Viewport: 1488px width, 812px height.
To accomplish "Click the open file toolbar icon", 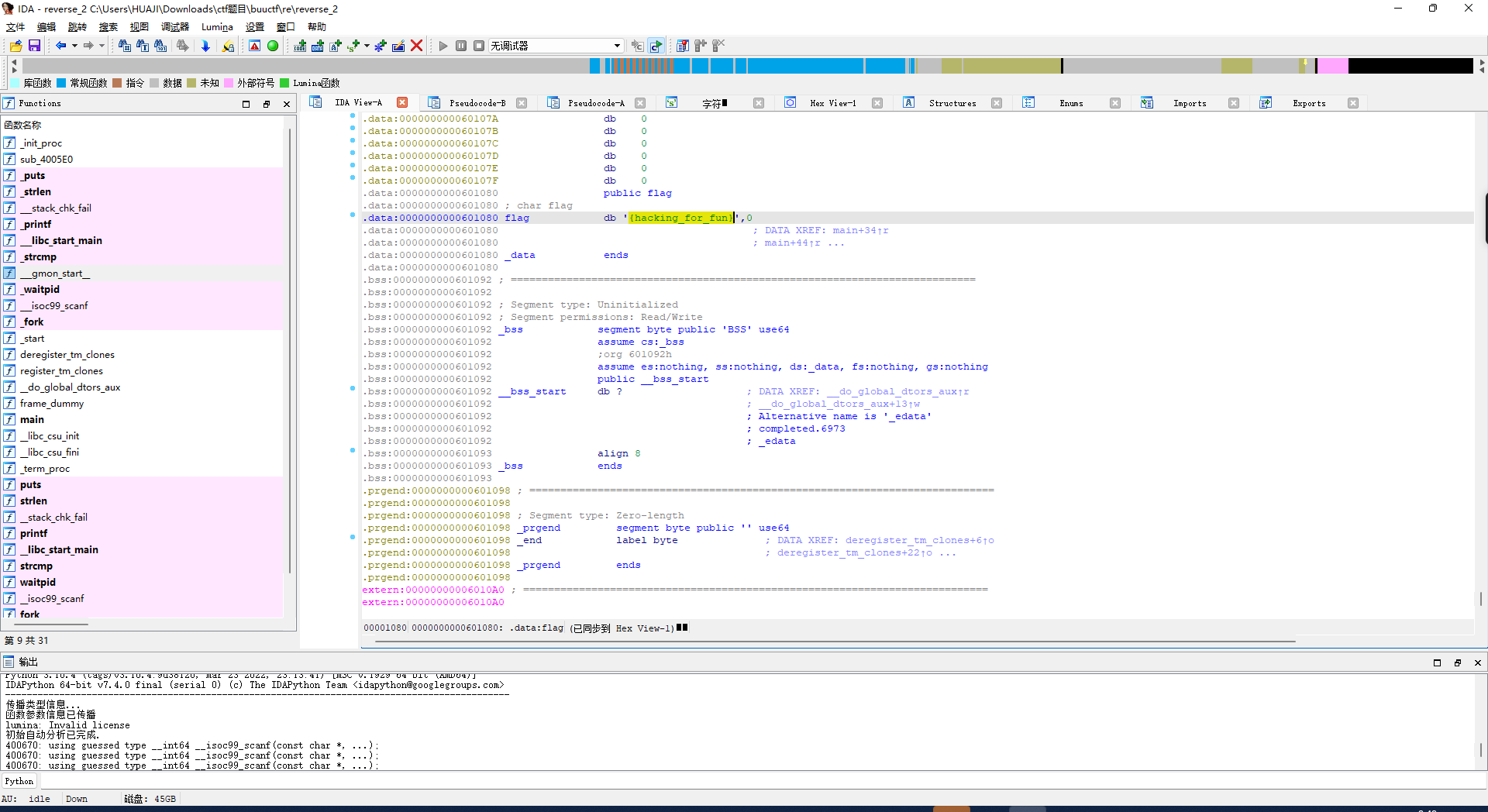I will (15, 46).
